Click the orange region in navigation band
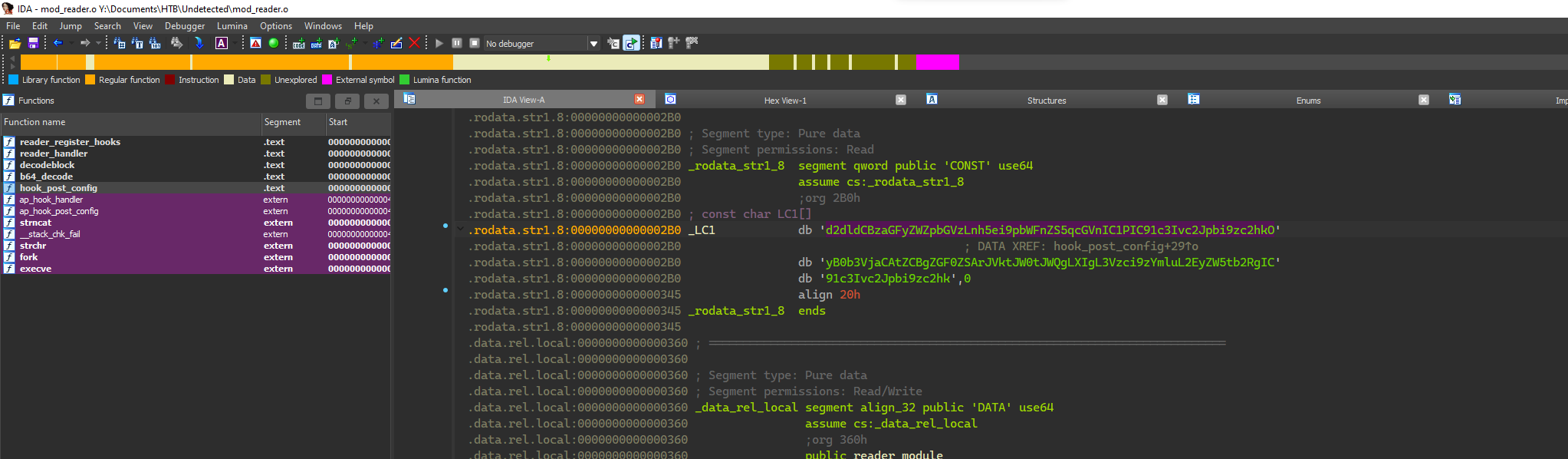Screen dimensions: 1568x459 [x=268, y=62]
